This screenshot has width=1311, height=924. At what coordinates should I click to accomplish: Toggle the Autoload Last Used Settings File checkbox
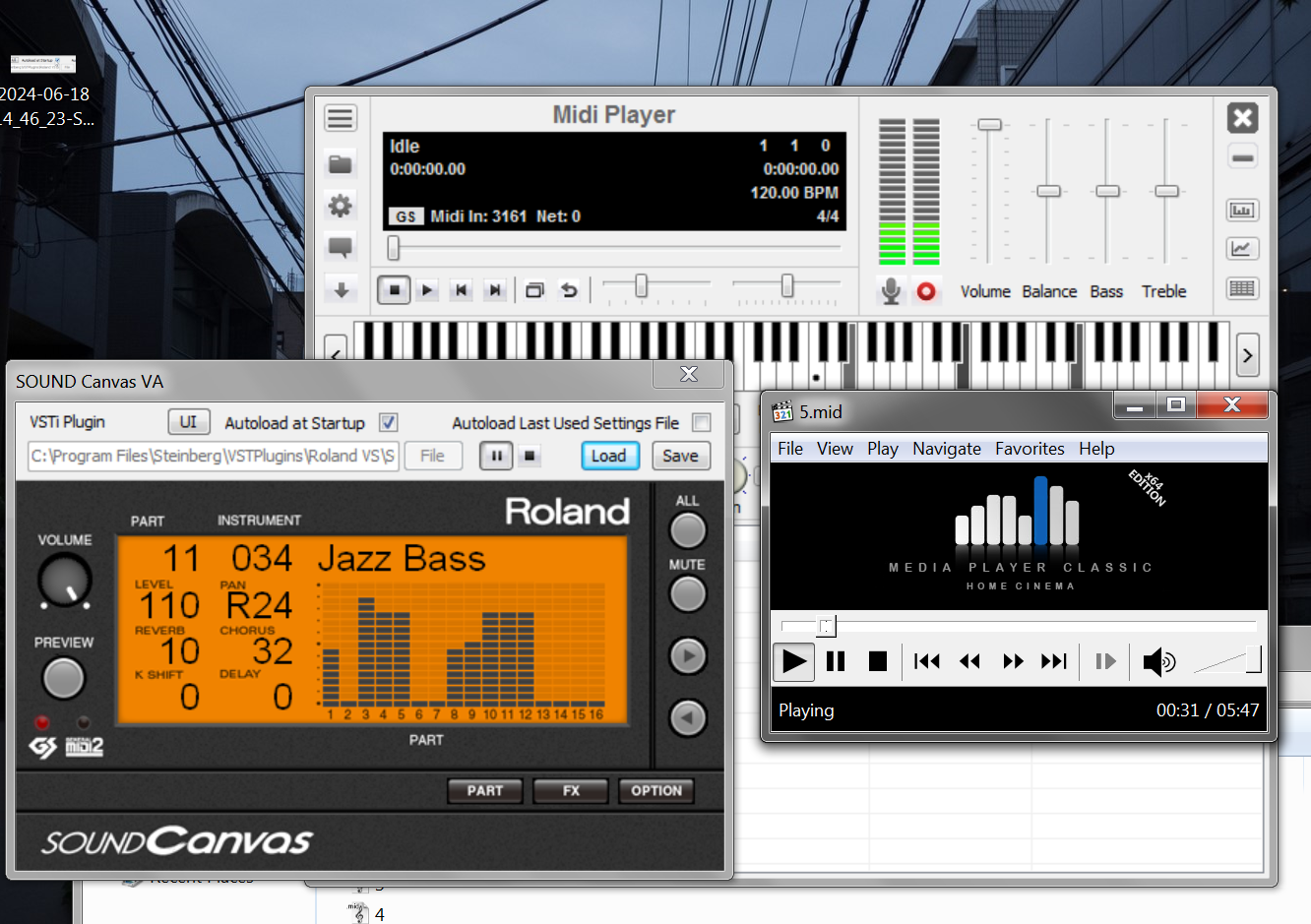[702, 422]
